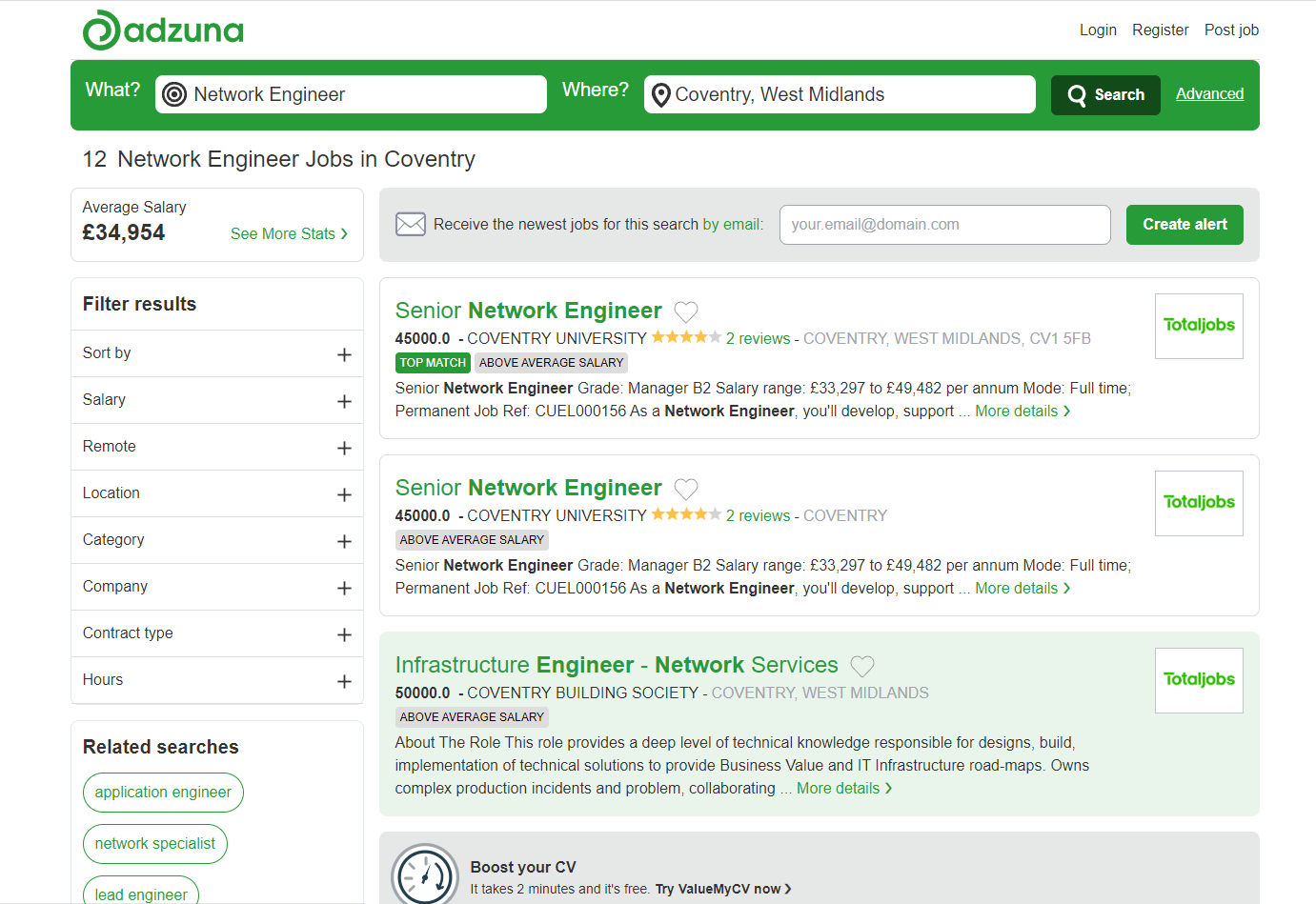Favorite the second Senior Network Engineer listing
This screenshot has width=1316, height=904.
click(686, 489)
